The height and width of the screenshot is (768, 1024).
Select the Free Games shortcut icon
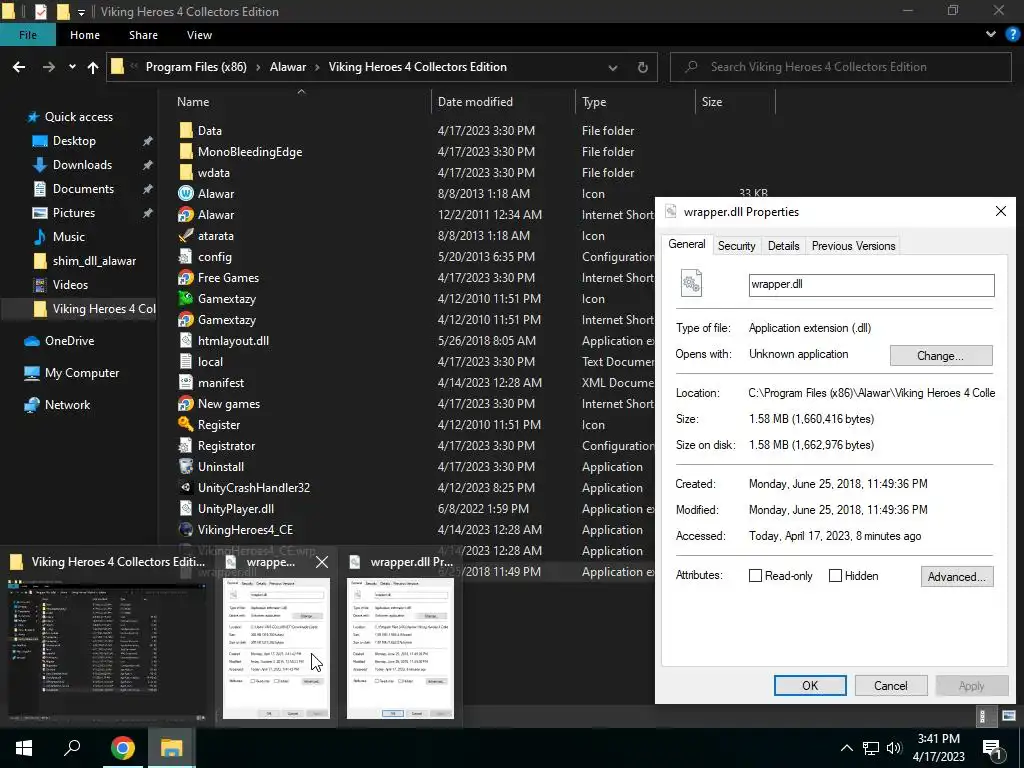tap(186, 278)
